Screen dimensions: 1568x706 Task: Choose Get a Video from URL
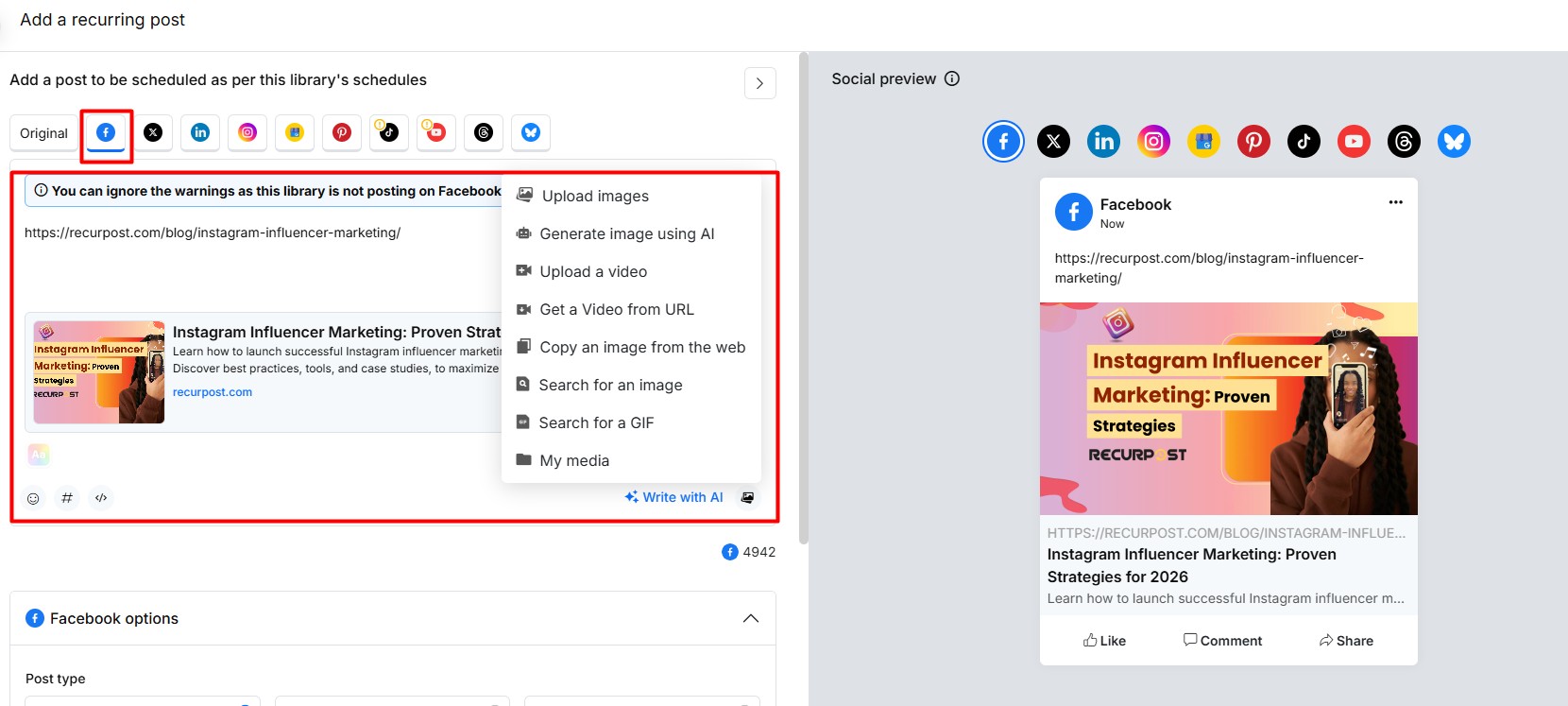pyautogui.click(x=631, y=309)
